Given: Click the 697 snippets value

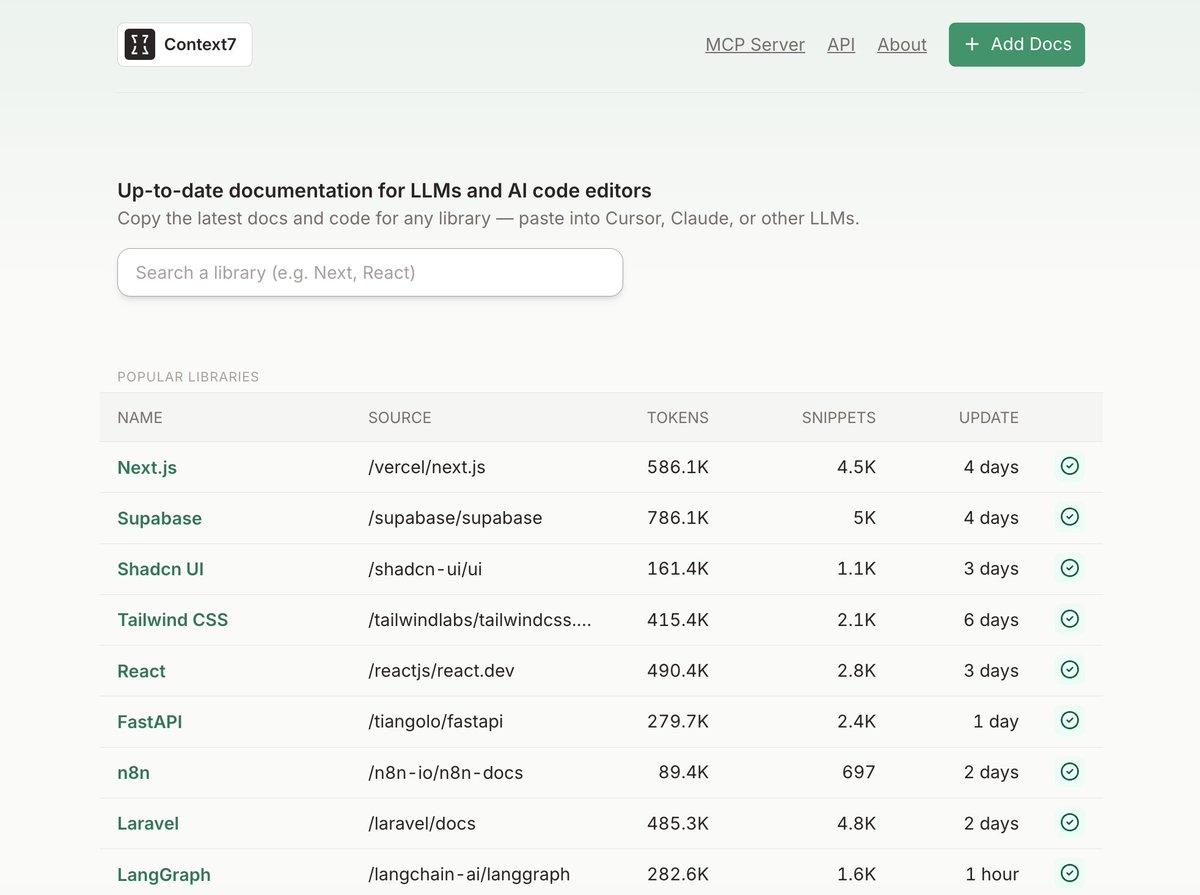Looking at the screenshot, I should coord(859,773).
